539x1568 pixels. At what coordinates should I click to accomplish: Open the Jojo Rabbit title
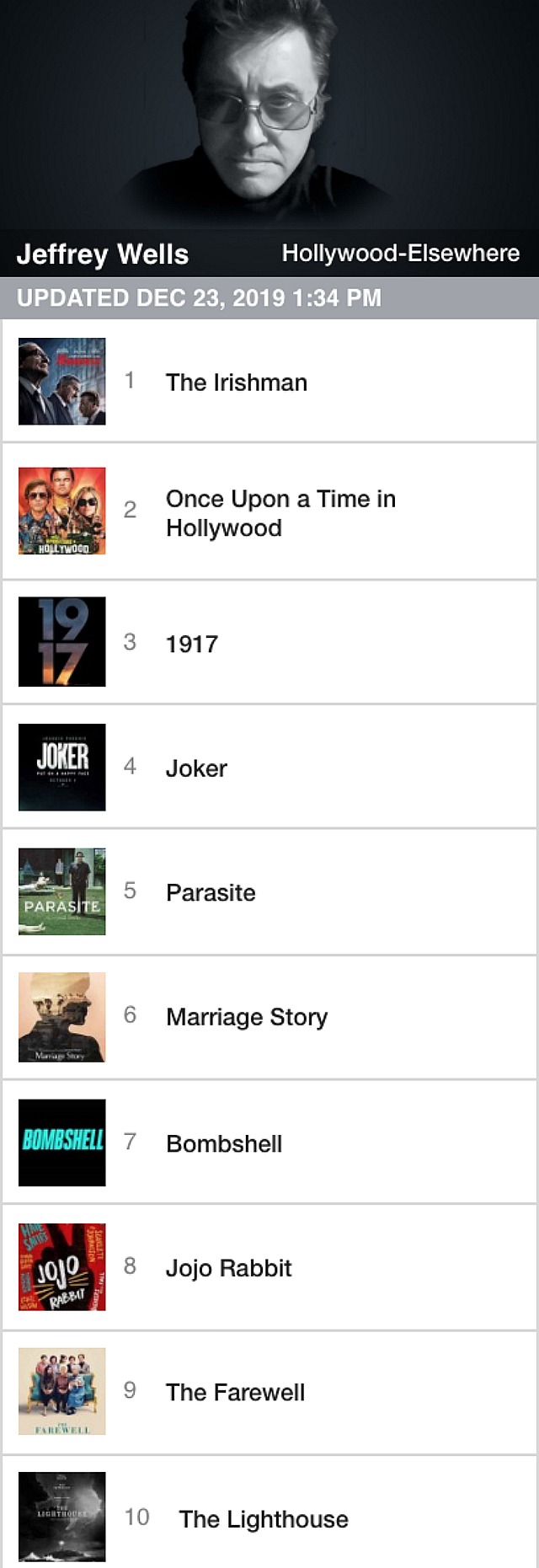(x=228, y=1268)
